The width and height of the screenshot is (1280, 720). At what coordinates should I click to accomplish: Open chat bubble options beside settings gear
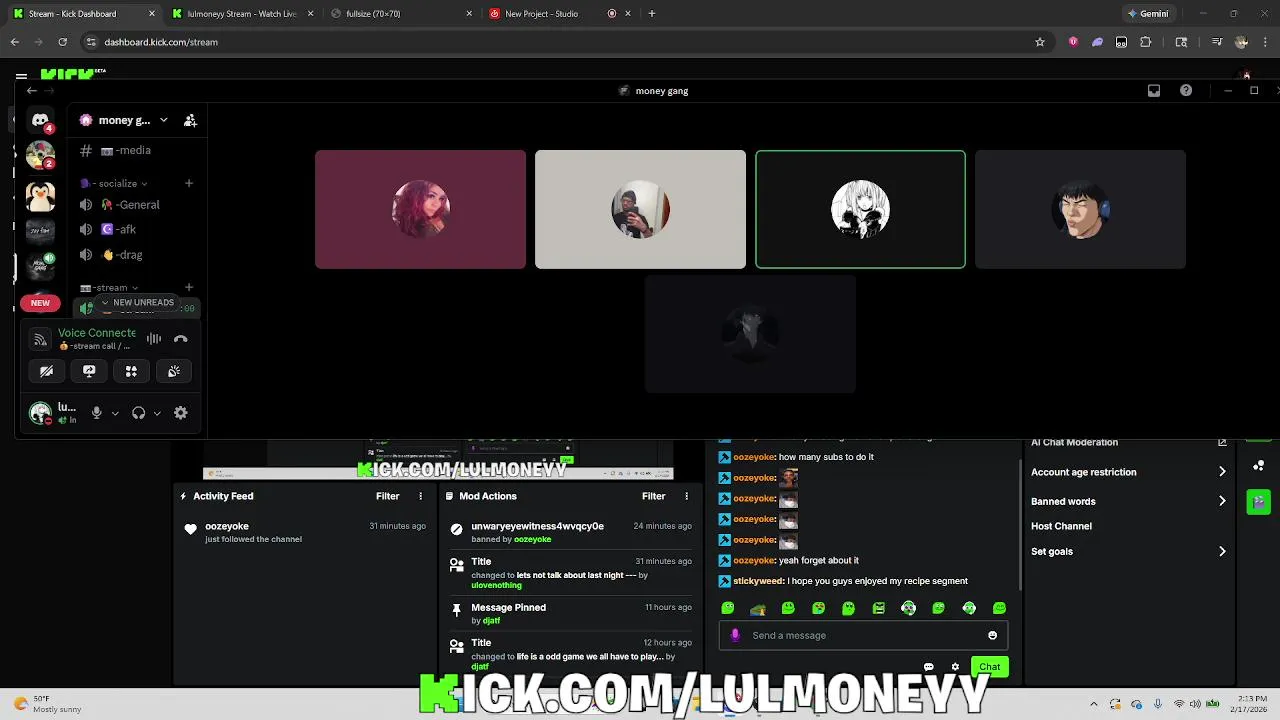[929, 667]
